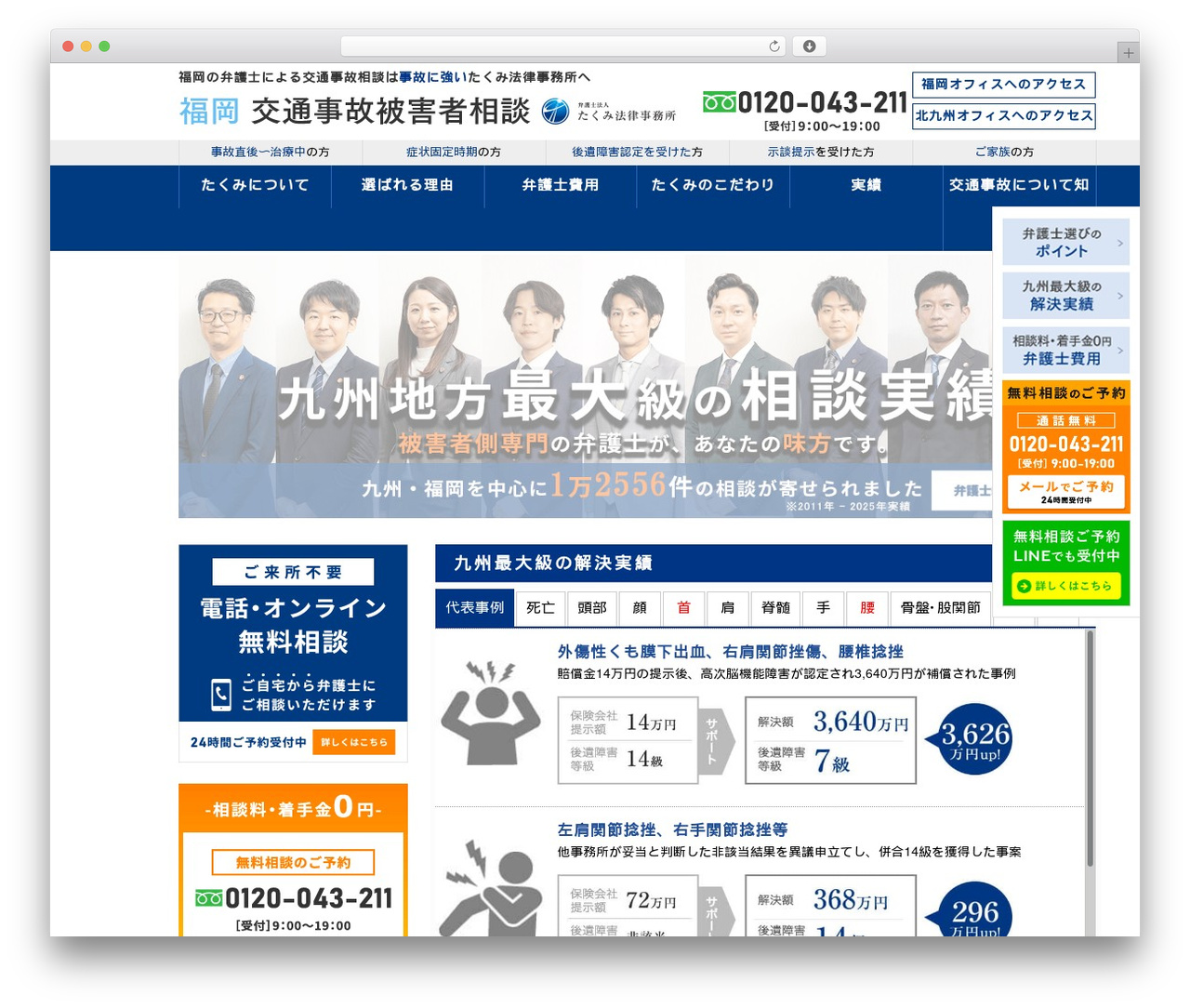Select 症状固定時期の方 link
Image resolution: width=1190 pixels, height=1008 pixels.
click(x=454, y=152)
